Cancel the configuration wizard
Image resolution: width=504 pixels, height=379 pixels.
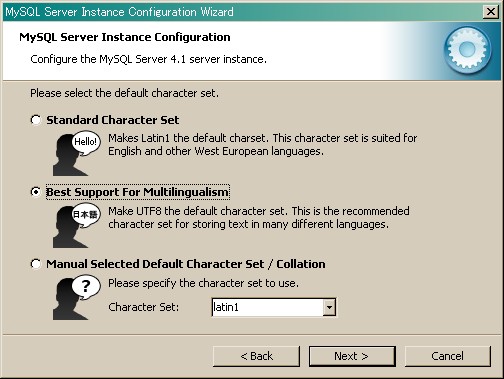tap(448, 356)
